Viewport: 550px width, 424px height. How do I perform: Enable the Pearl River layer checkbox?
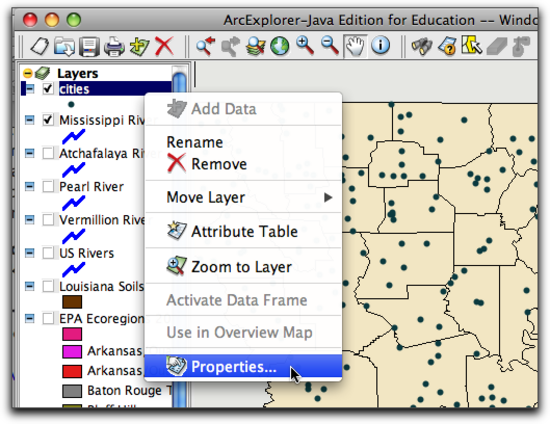[48, 186]
